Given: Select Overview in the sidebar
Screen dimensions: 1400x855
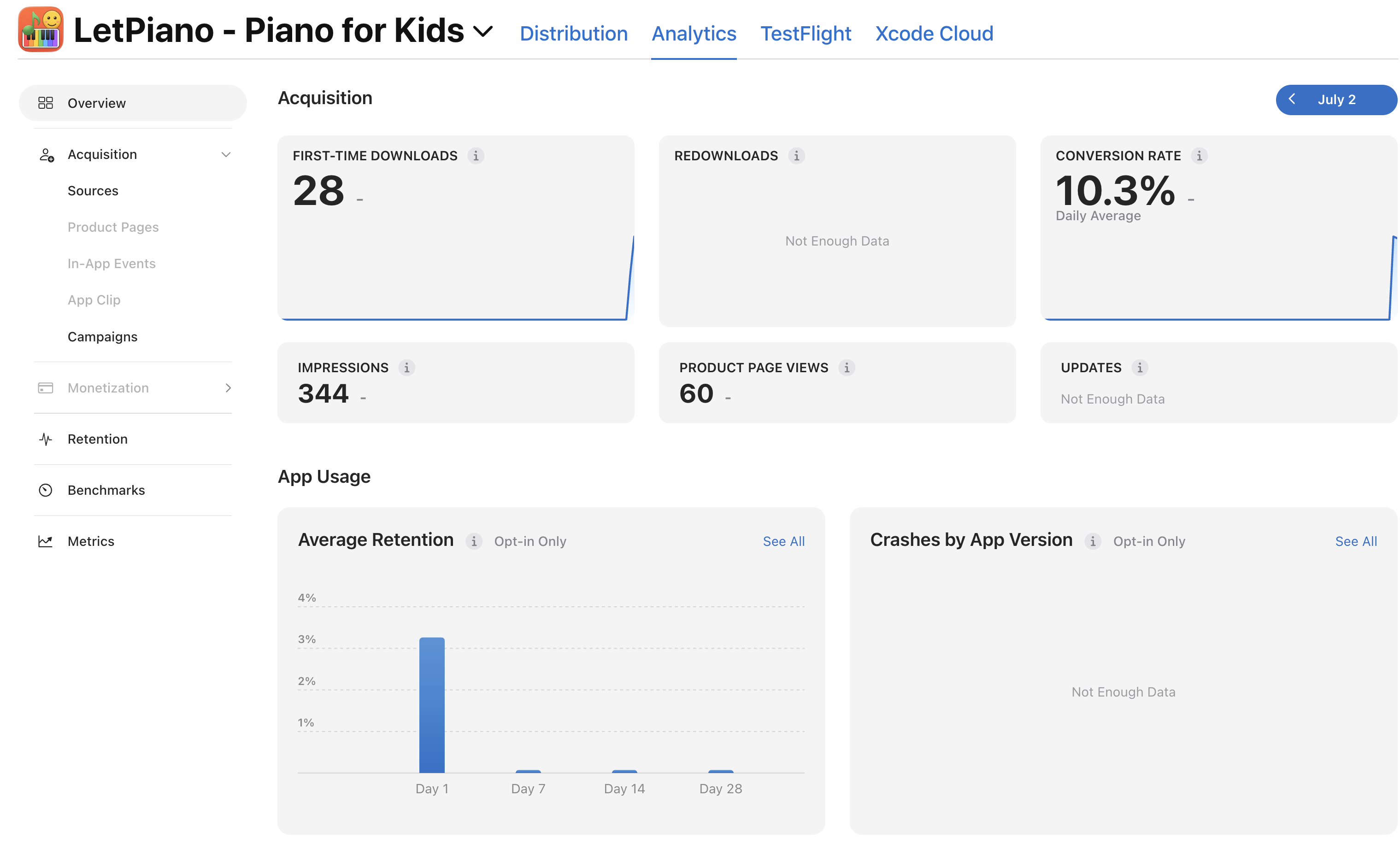Looking at the screenshot, I should coord(133,103).
